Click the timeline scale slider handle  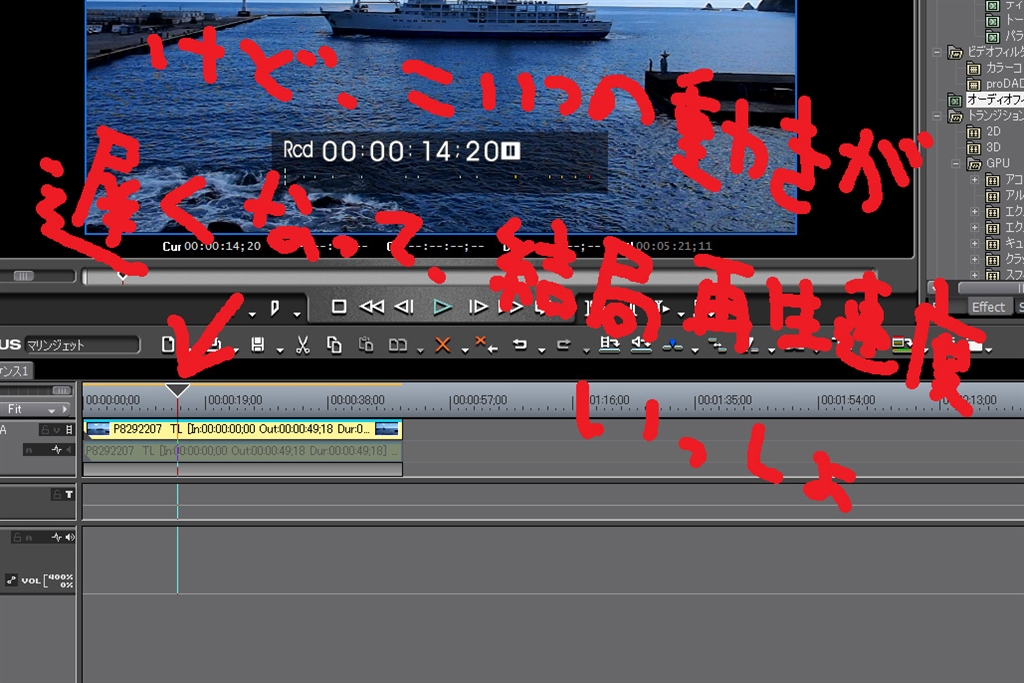[61, 390]
